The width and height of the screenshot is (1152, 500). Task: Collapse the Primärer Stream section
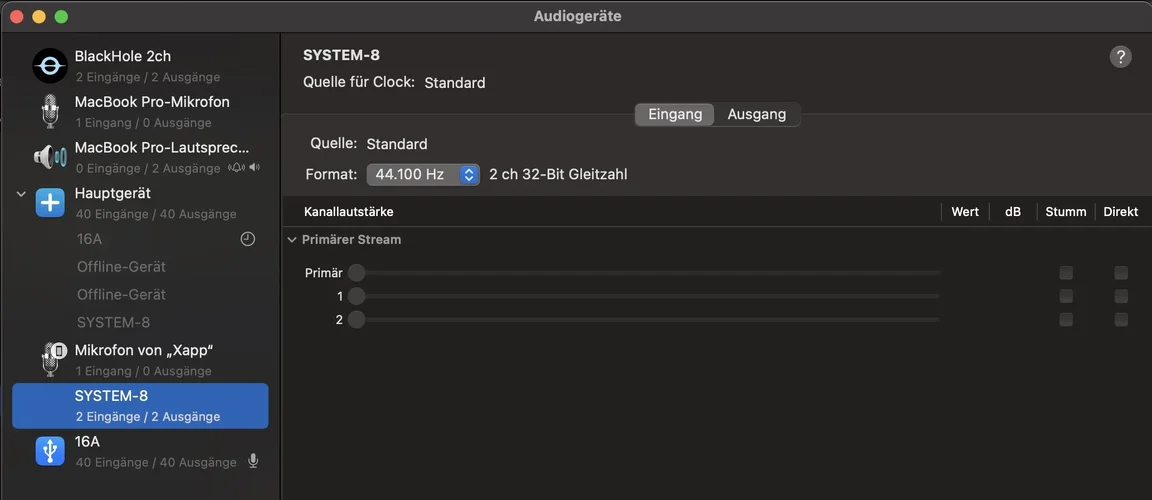(292, 240)
